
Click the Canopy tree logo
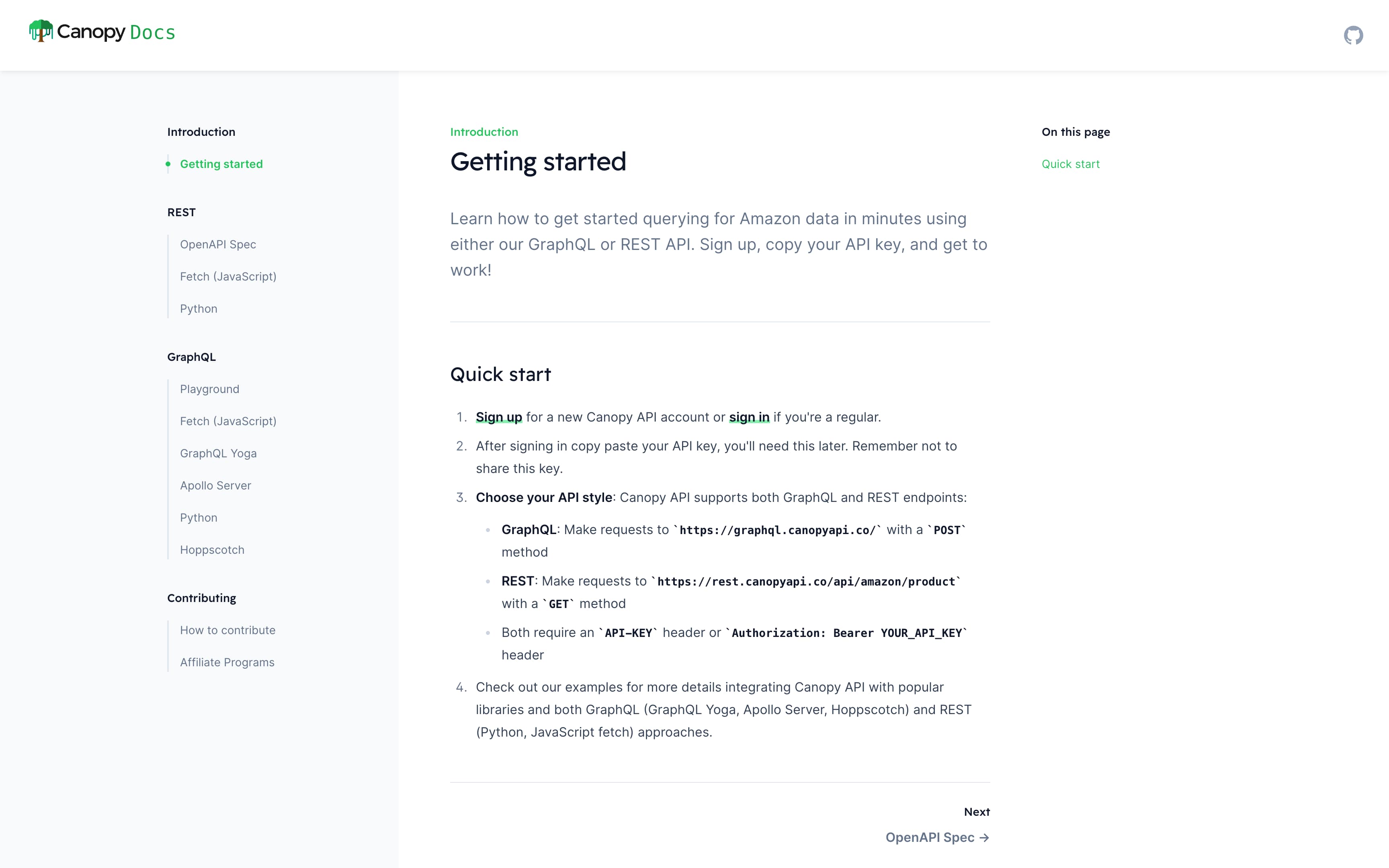coord(41,31)
